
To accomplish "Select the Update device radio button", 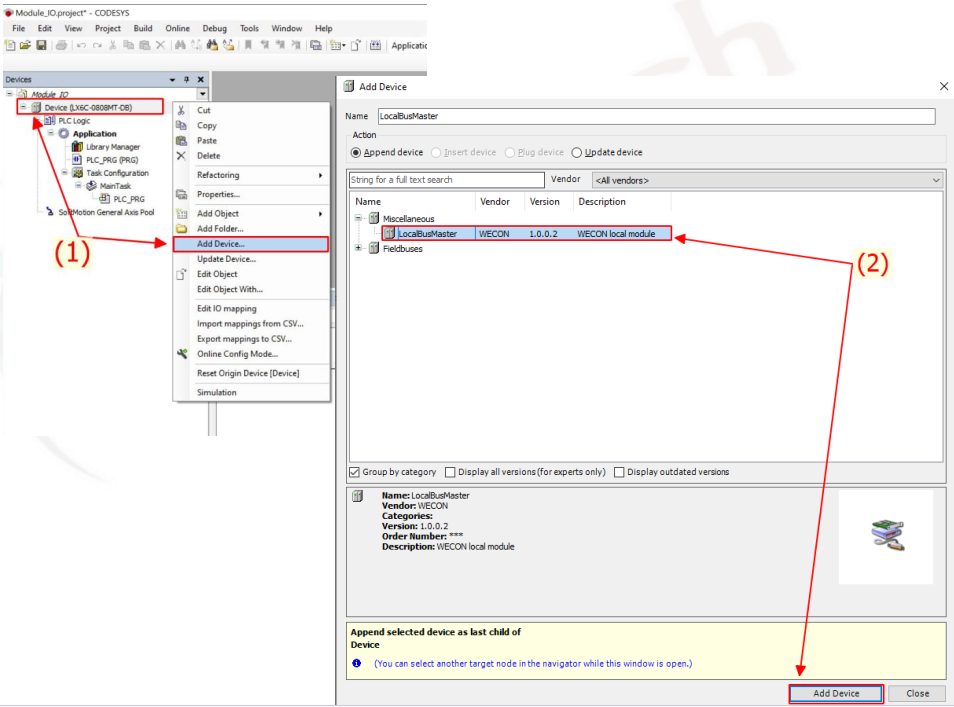I will point(576,153).
